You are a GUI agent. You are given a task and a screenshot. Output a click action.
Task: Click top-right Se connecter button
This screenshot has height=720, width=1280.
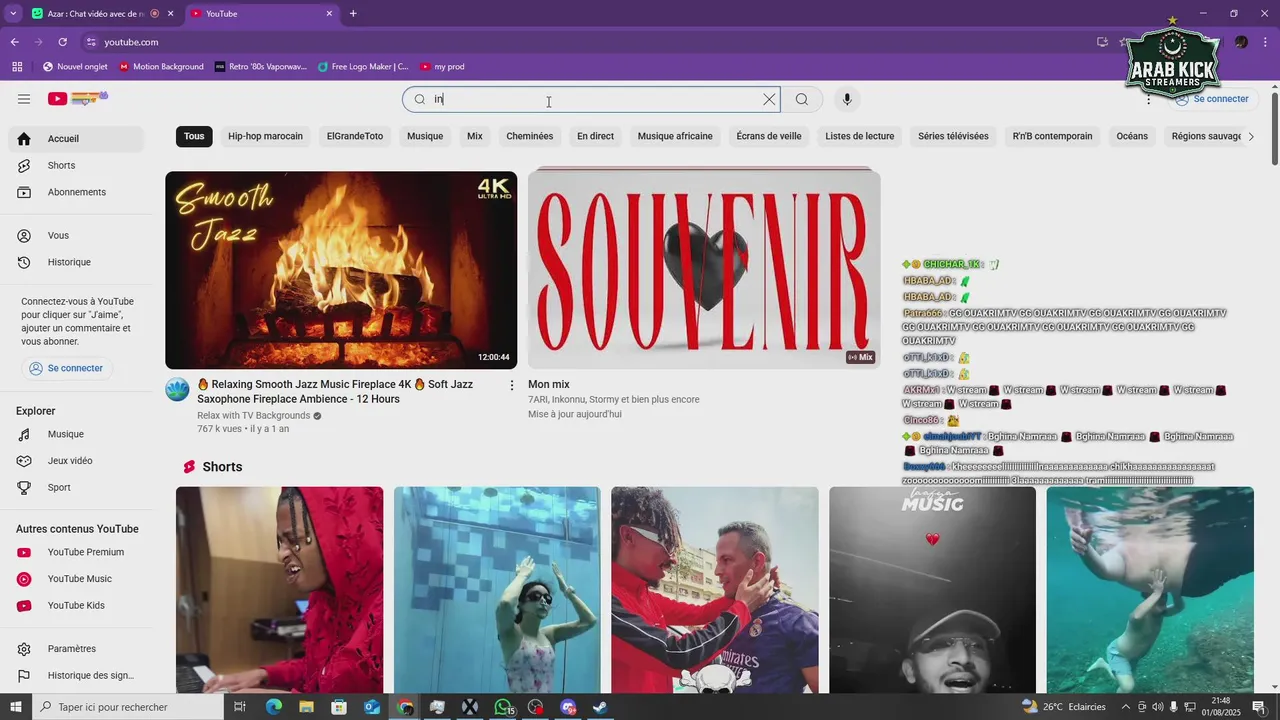(1212, 99)
